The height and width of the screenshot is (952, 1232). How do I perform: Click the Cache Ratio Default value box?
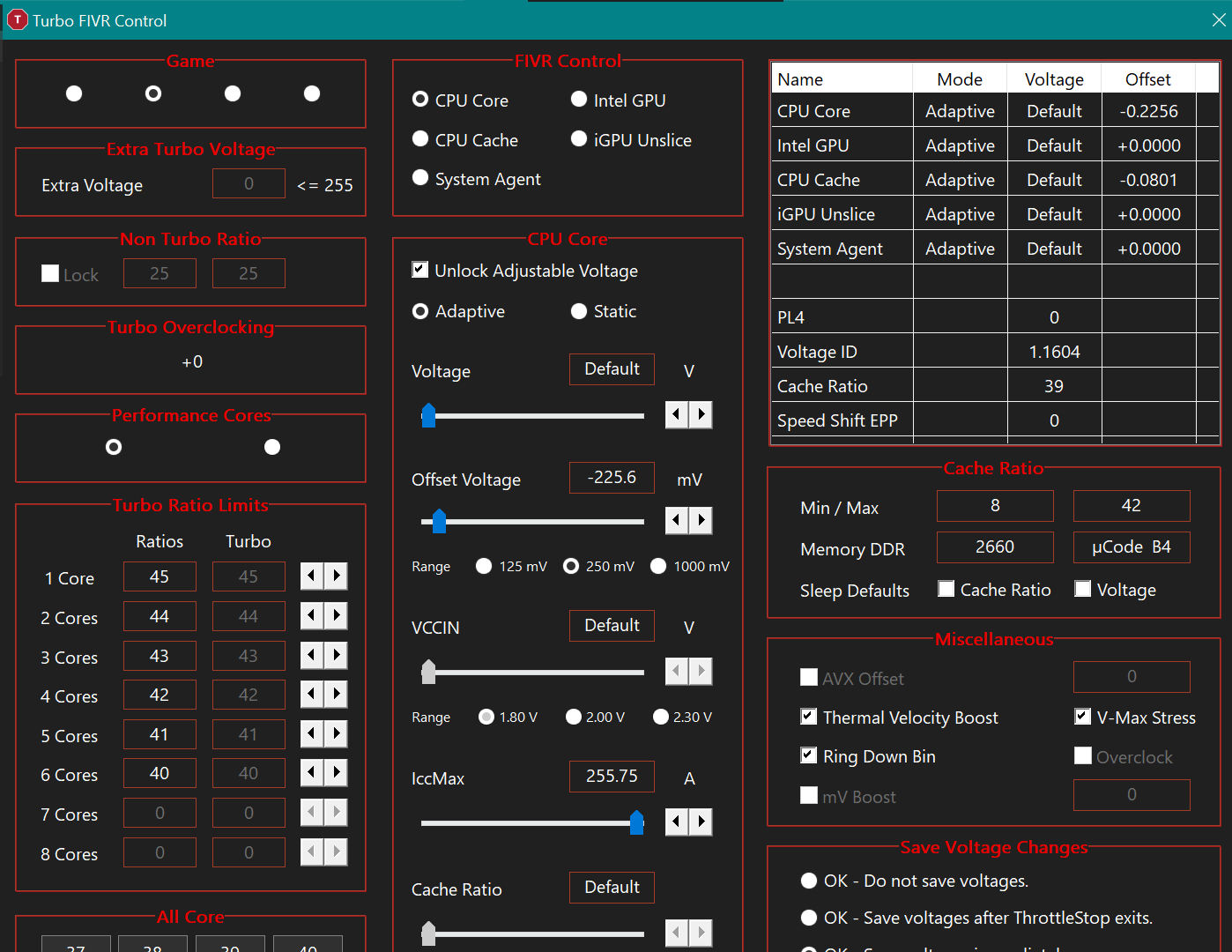click(612, 888)
